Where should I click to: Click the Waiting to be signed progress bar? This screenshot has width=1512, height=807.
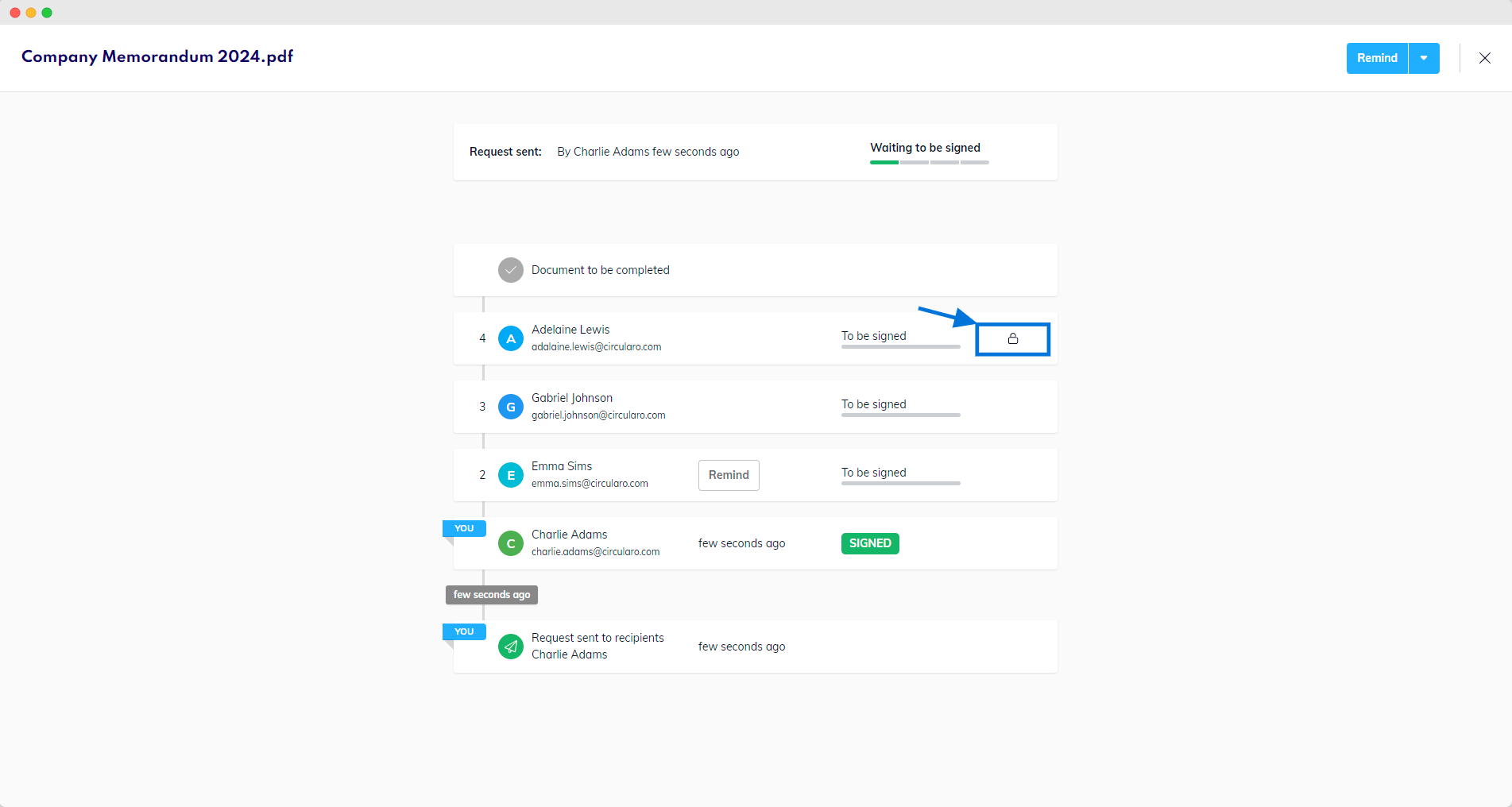(929, 162)
